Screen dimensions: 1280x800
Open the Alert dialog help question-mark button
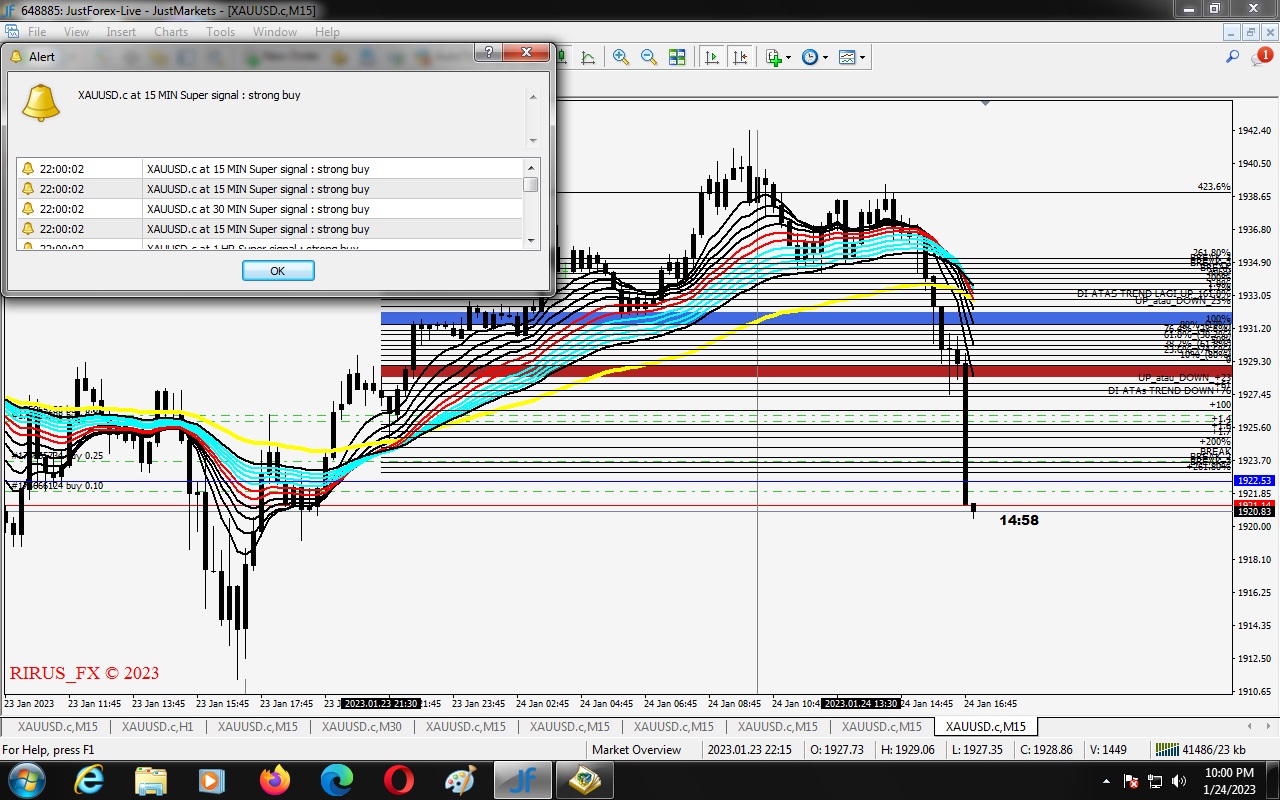point(488,52)
